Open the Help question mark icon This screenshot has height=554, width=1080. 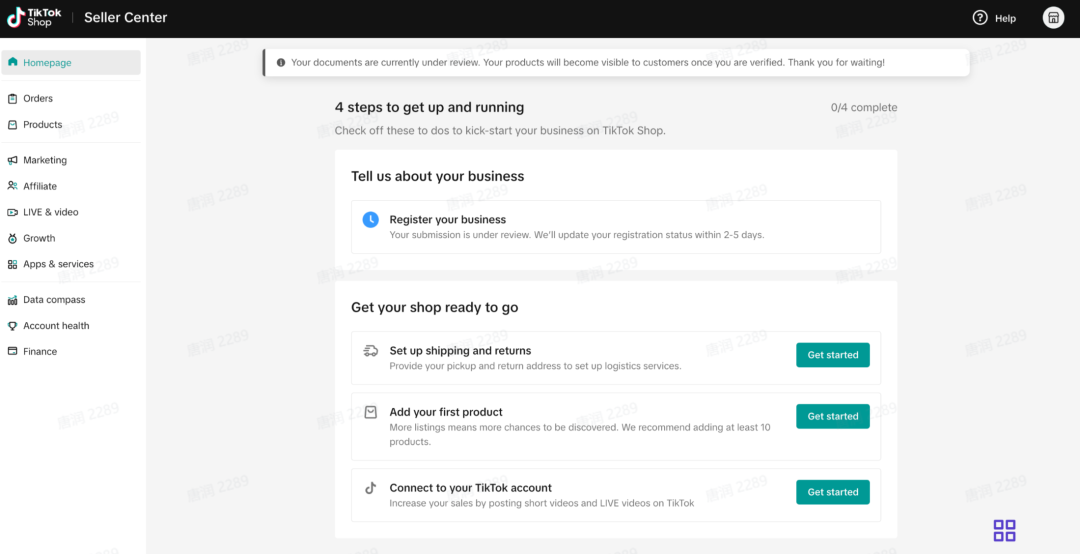980,18
